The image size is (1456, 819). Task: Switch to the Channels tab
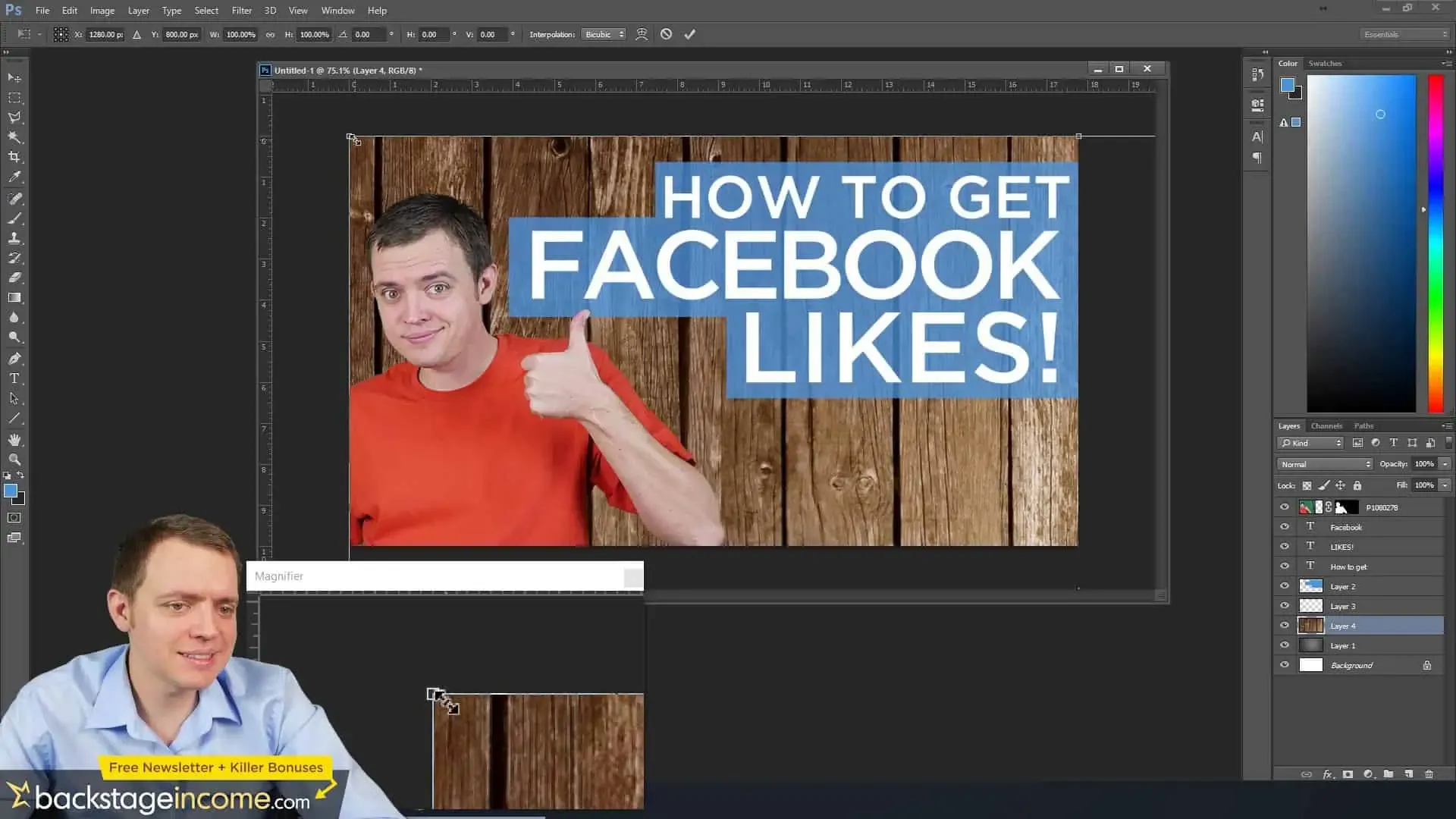1326,426
